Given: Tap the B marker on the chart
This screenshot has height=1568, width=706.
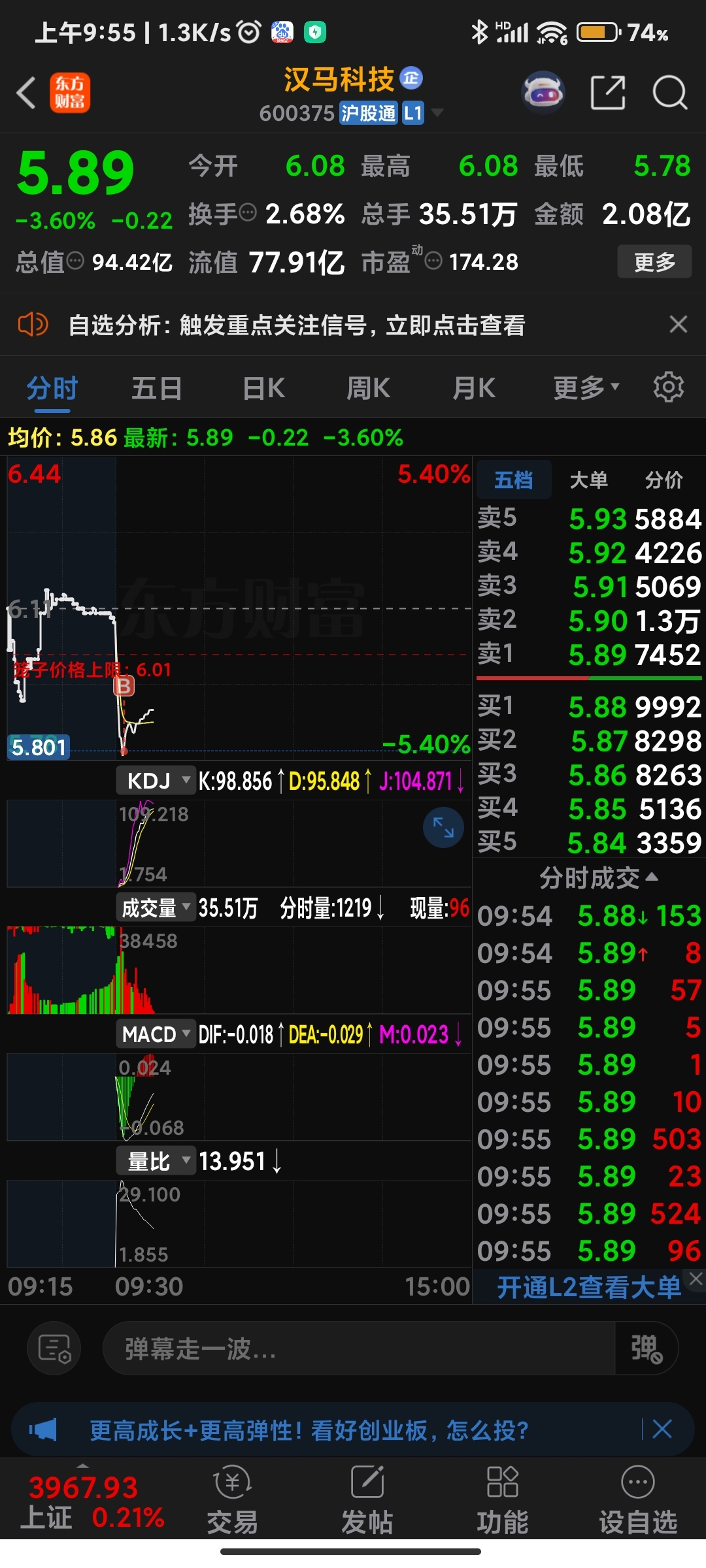Looking at the screenshot, I should [124, 686].
